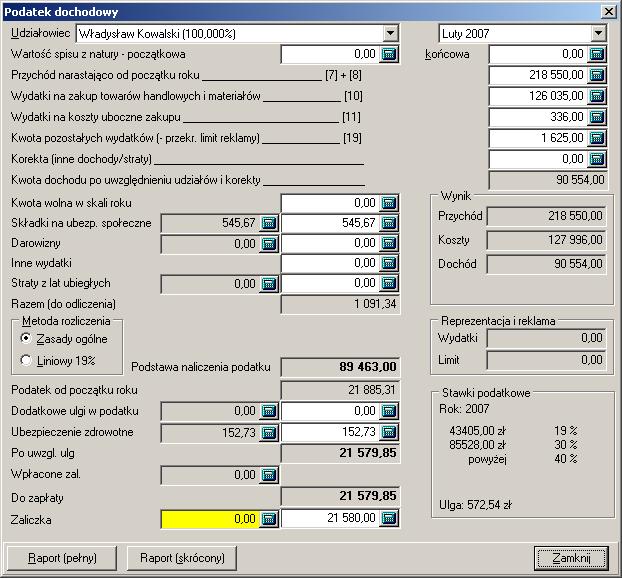
Task: Open calculator in grey Straty z lat ubiegłych
Action: click(269, 284)
